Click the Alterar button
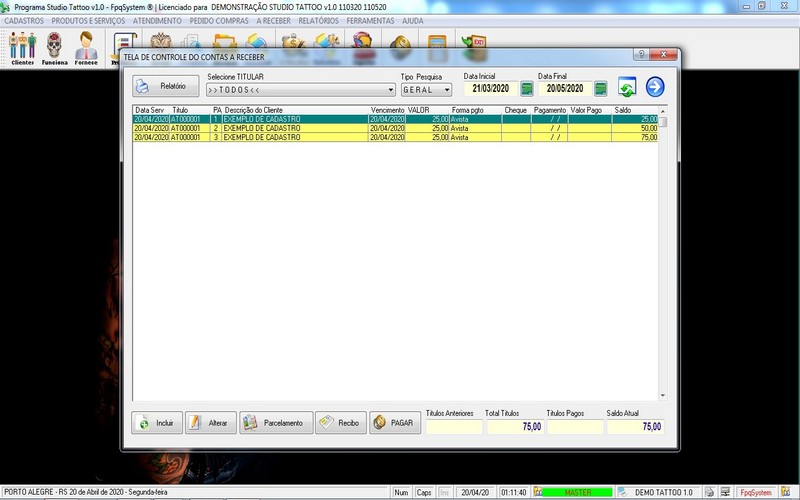800x500 pixels. [211, 423]
